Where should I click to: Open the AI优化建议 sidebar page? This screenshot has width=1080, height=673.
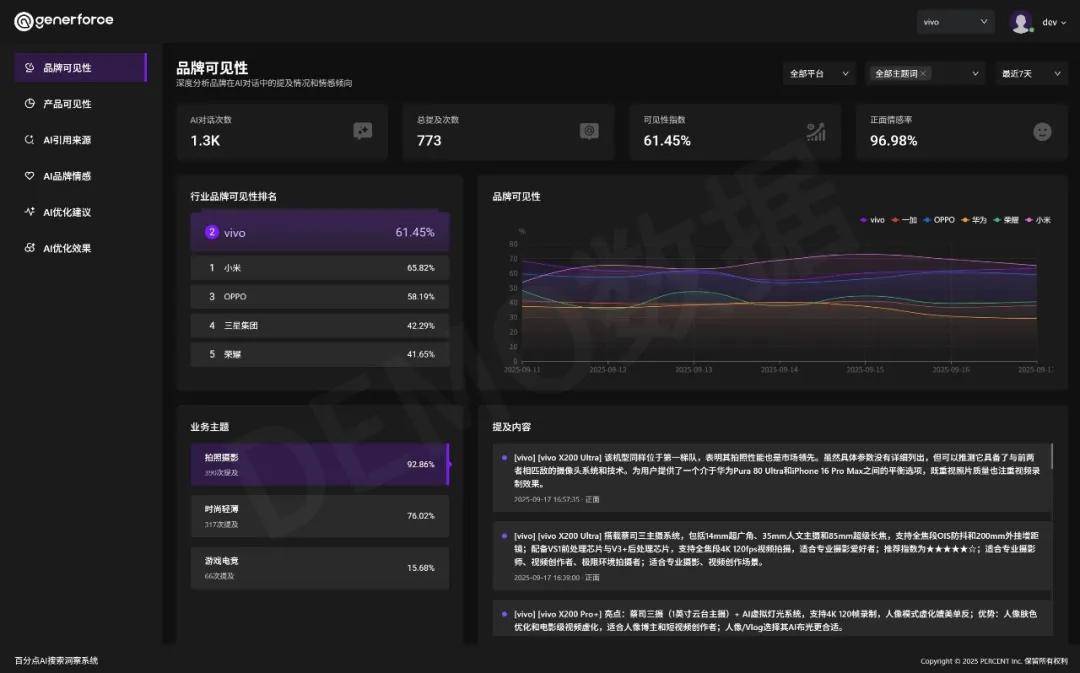click(67, 212)
